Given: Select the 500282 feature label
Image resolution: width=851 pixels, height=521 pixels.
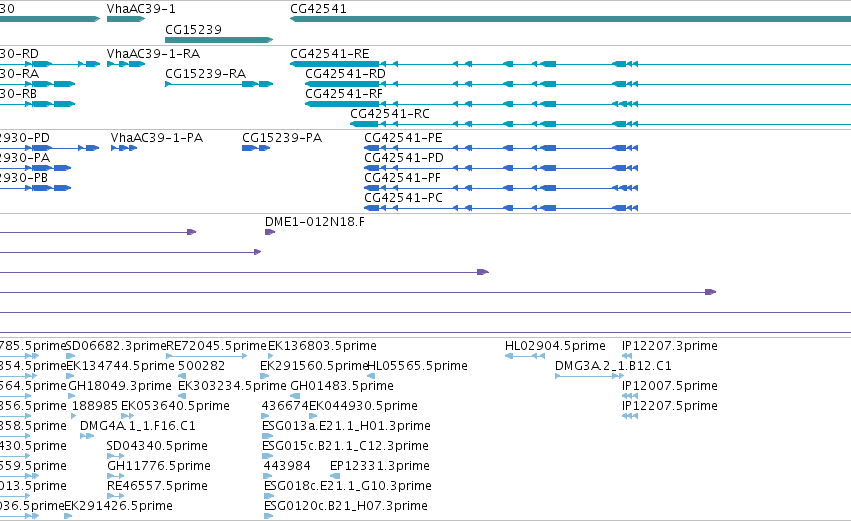Looking at the screenshot, I should [x=201, y=366].
